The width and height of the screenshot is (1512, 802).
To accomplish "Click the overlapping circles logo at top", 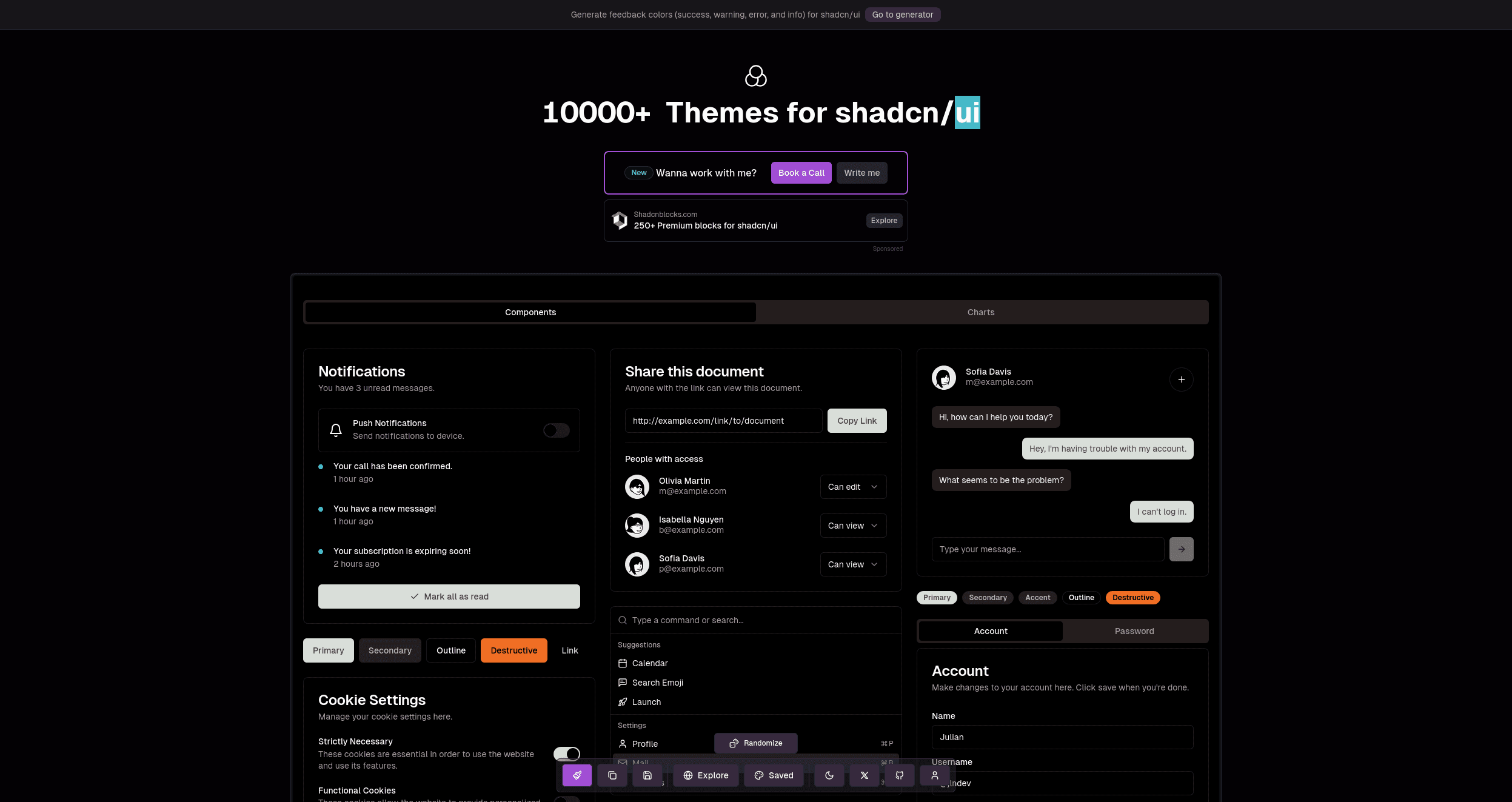I will click(755, 76).
